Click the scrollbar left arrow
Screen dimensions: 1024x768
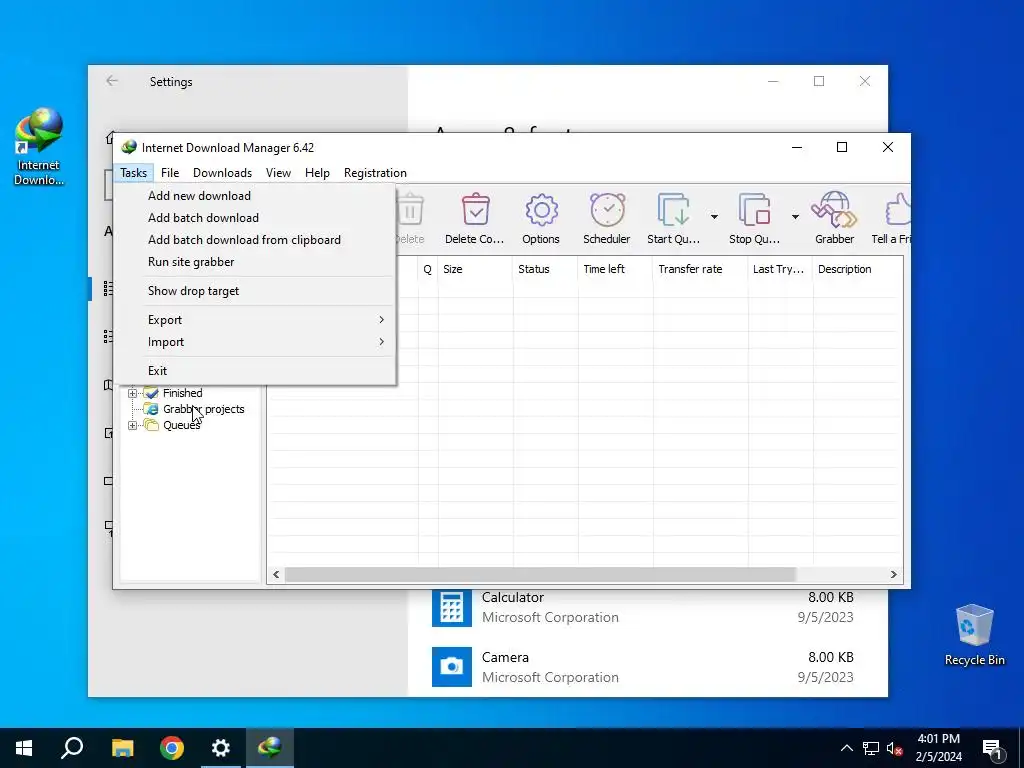point(276,575)
